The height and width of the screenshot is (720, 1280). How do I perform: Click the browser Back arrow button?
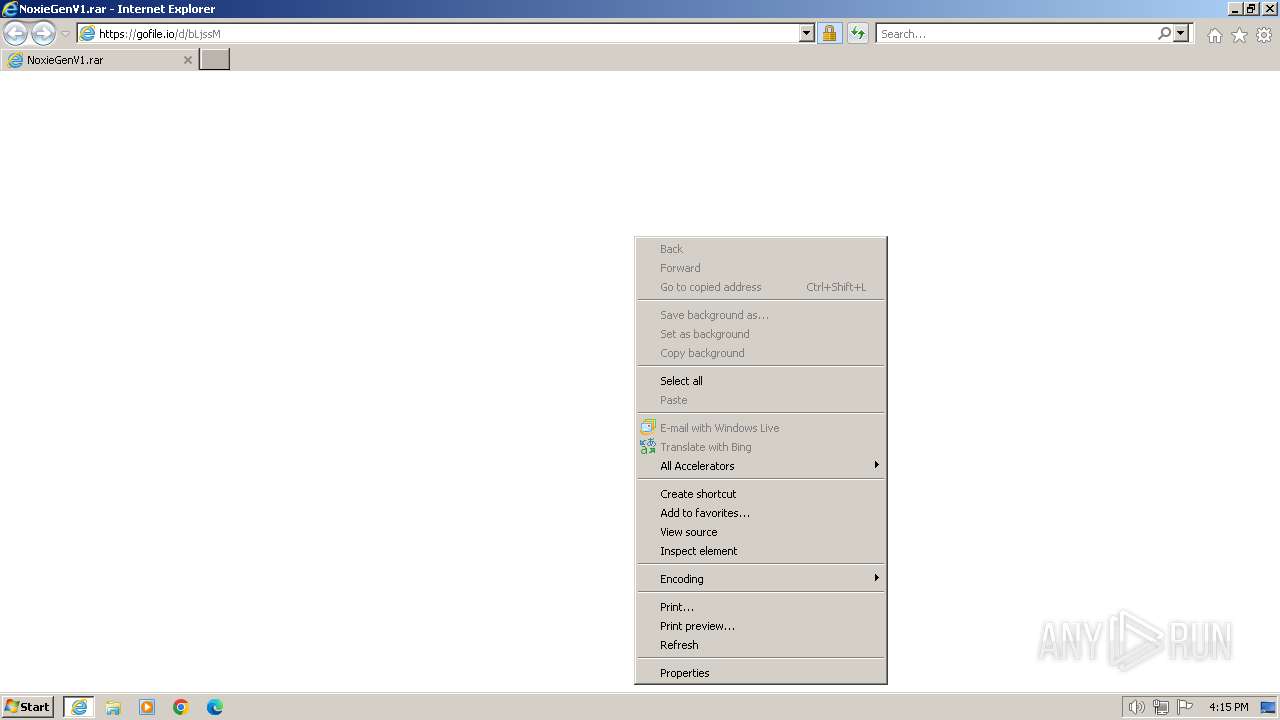(16, 33)
